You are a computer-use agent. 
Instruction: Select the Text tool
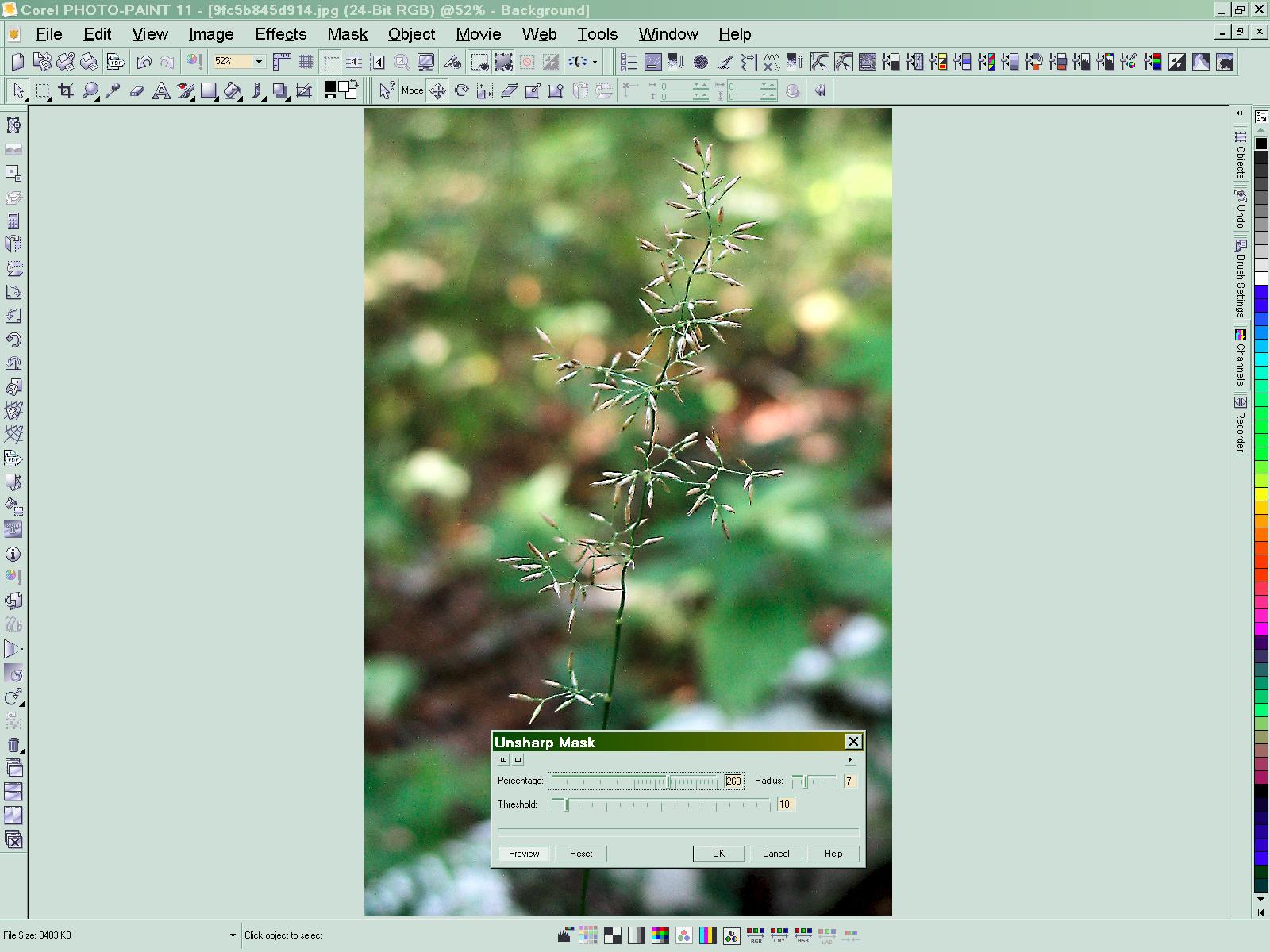tap(161, 91)
